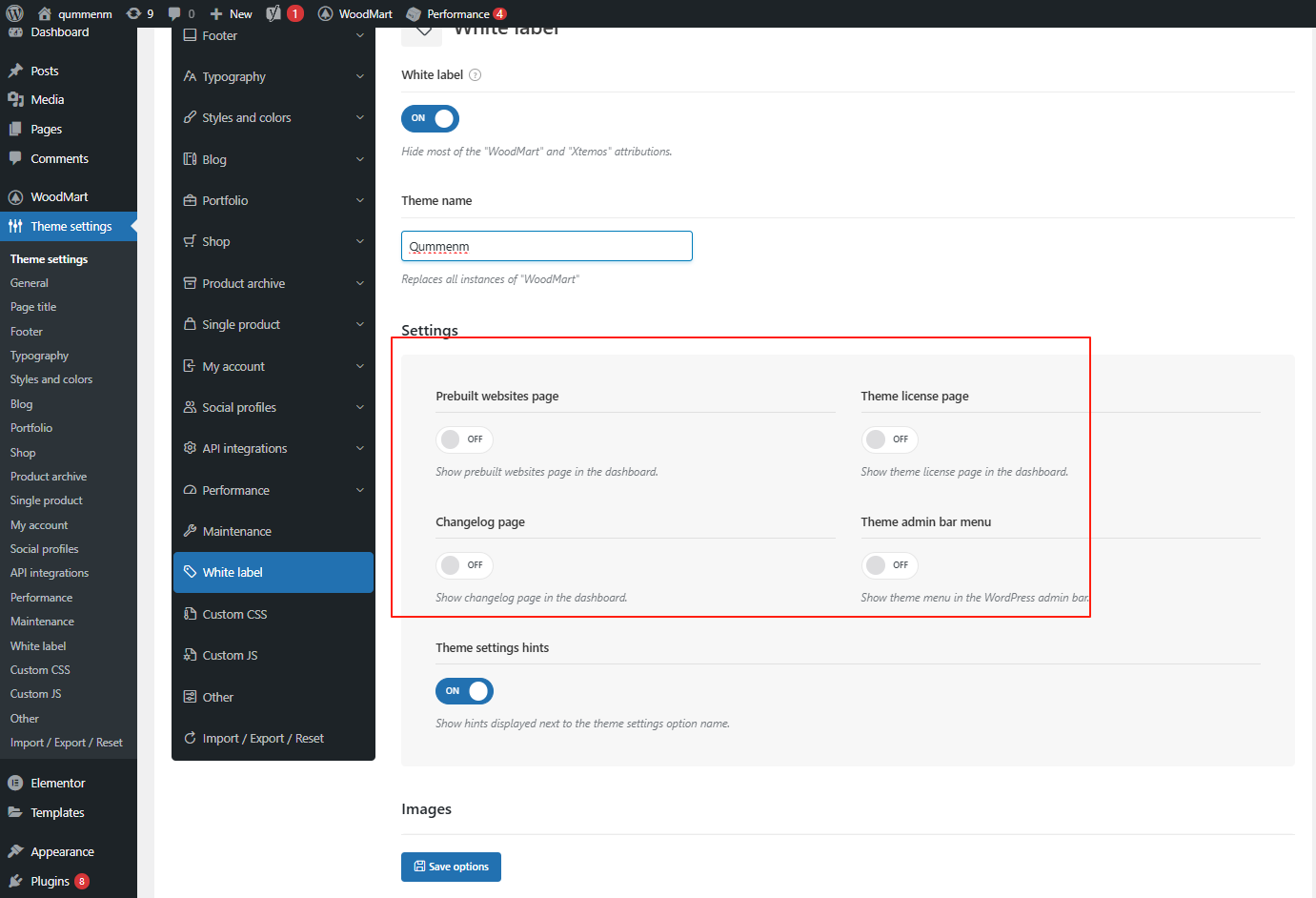Enable the Theme admin bar menu toggle
The height and width of the screenshot is (898, 1316).
point(889,565)
